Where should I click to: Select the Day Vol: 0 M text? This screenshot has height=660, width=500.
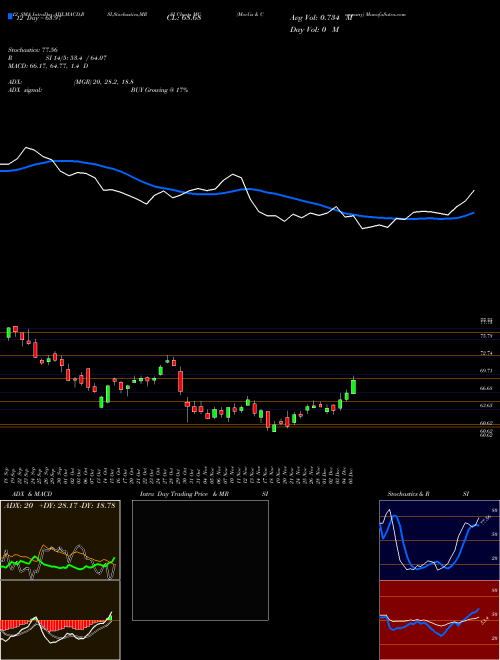click(314, 30)
